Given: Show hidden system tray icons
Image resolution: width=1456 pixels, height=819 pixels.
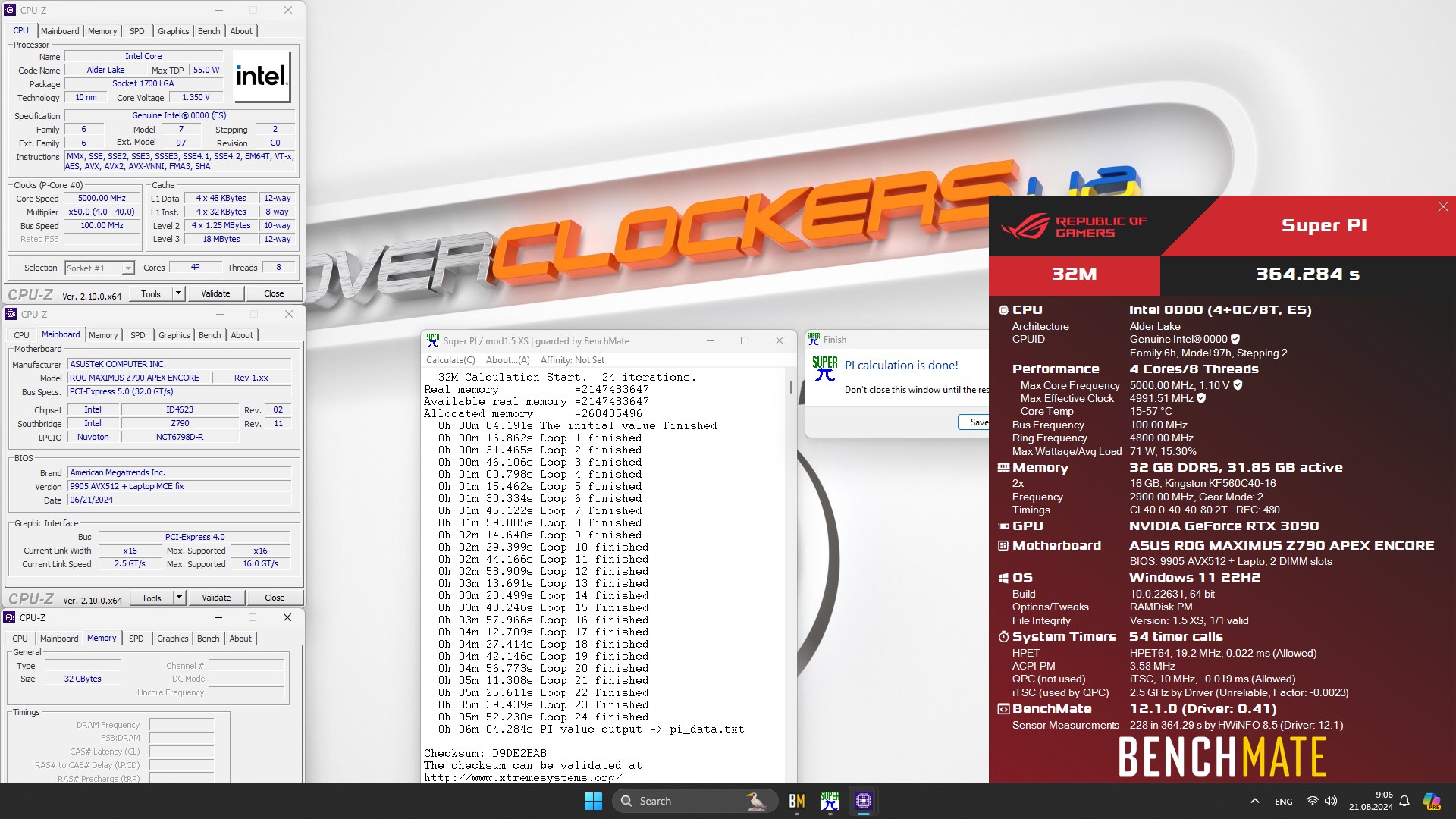Looking at the screenshot, I should tap(1255, 801).
